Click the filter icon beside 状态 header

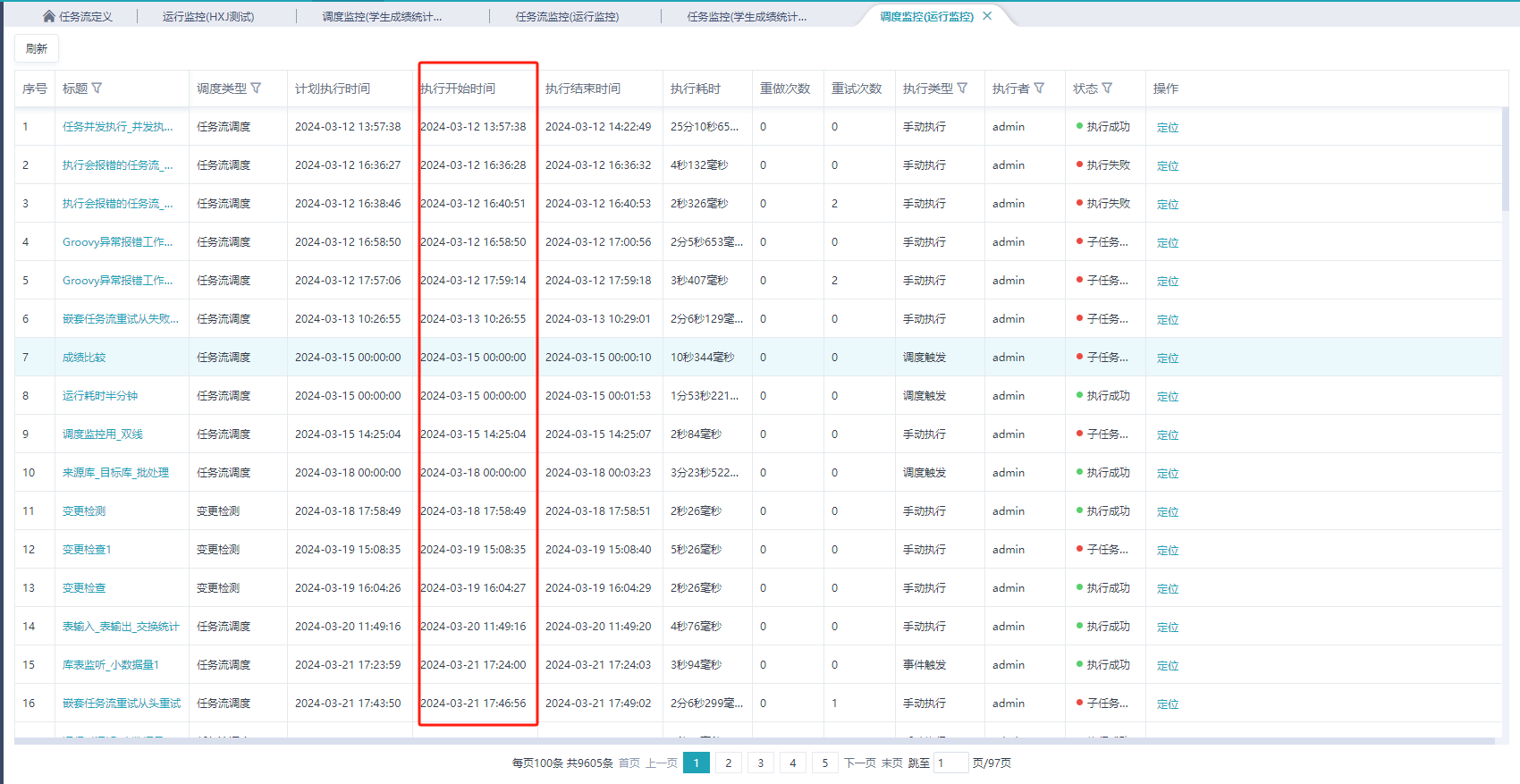pos(1107,89)
